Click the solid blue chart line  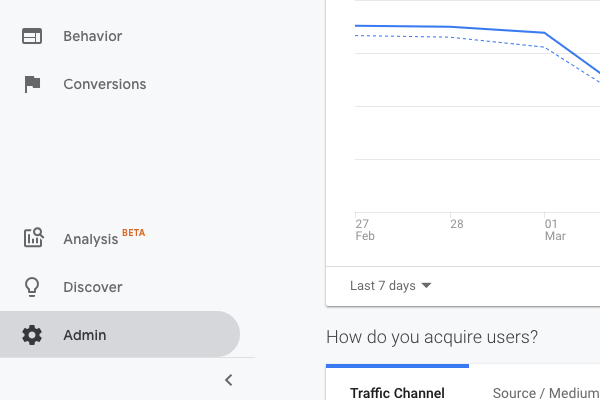pyautogui.click(x=450, y=28)
